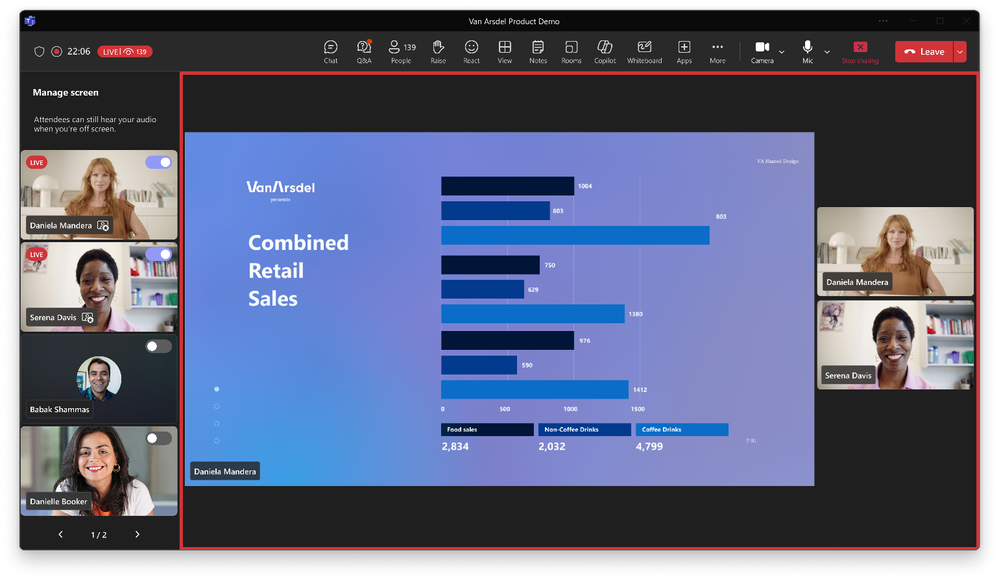Viewport: 999px width, 579px height.
Task: Select Danielle Booker tile in Manage screen
Action: pos(99,471)
